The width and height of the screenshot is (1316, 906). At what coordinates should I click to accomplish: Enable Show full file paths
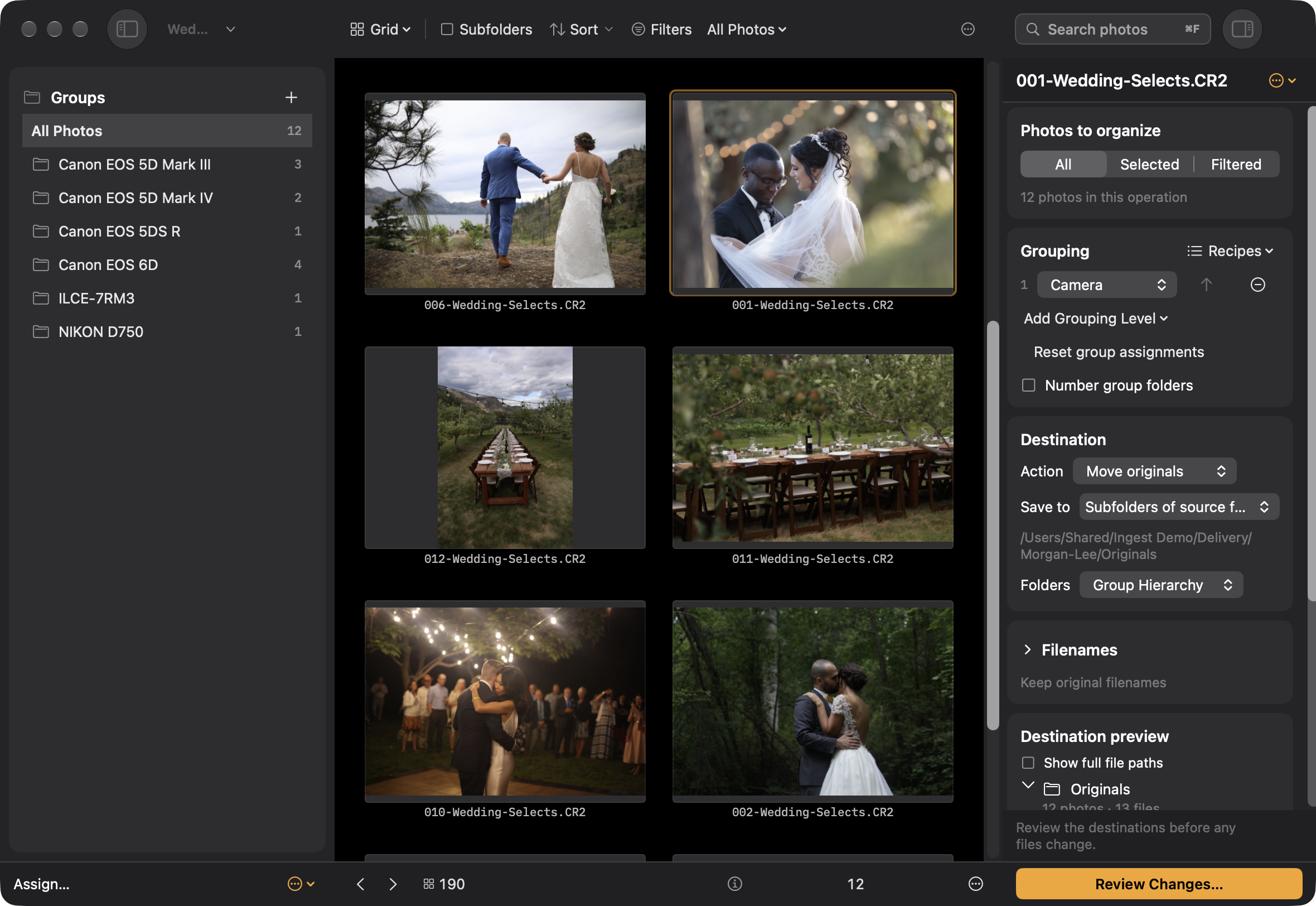point(1028,763)
